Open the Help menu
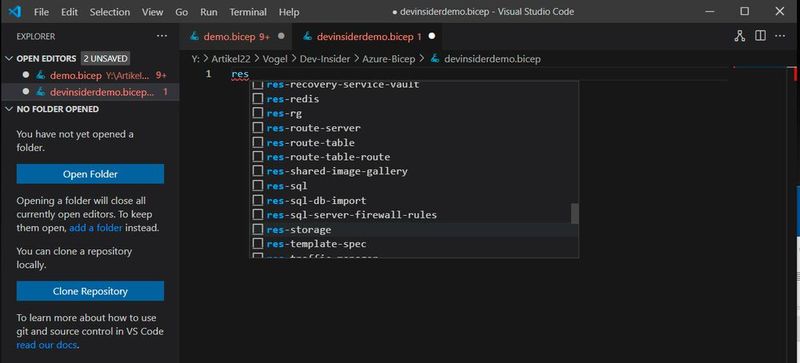This screenshot has height=363, width=800. coord(289,12)
